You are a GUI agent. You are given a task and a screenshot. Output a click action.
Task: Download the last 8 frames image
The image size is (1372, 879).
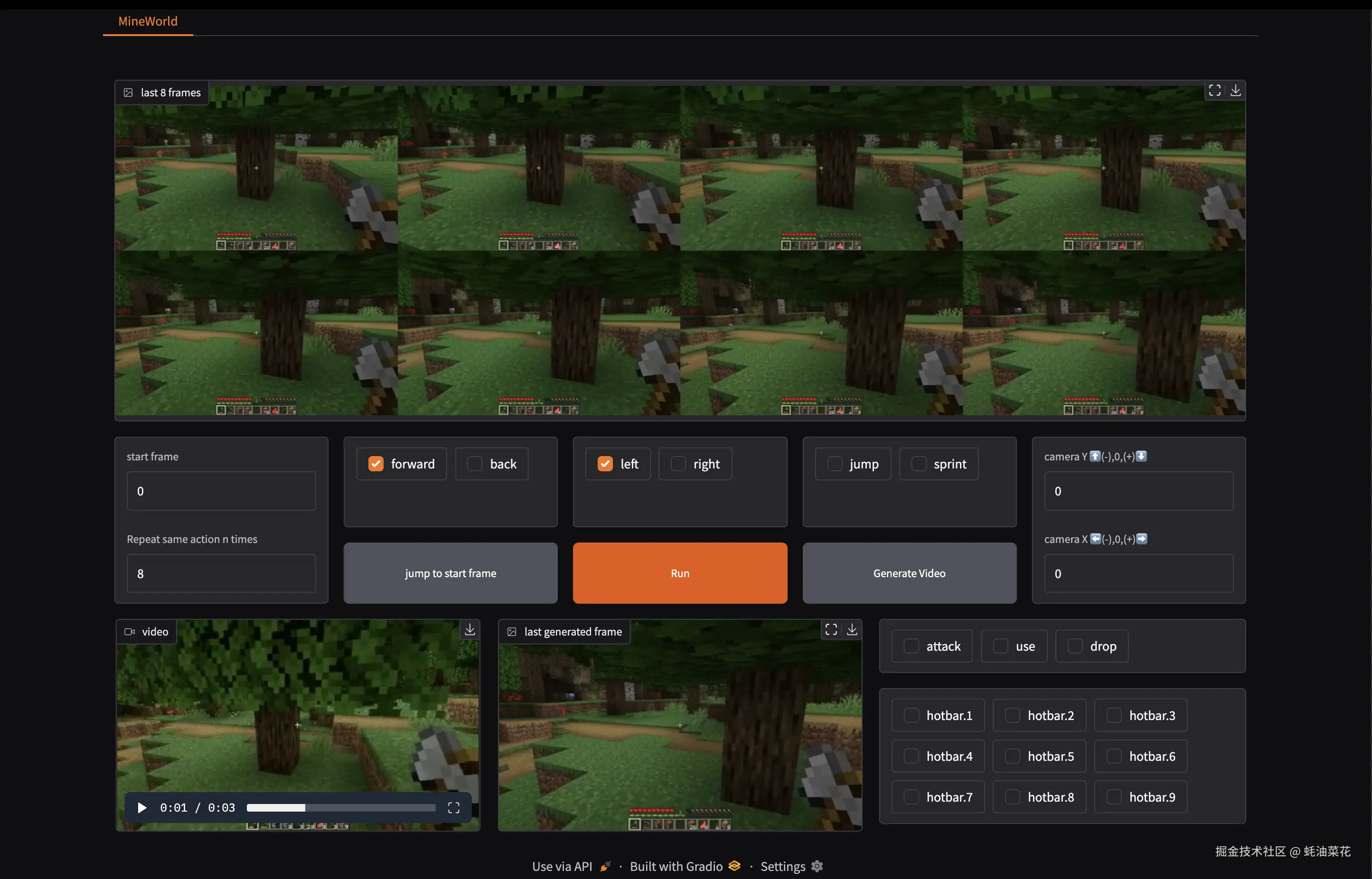click(x=1236, y=90)
